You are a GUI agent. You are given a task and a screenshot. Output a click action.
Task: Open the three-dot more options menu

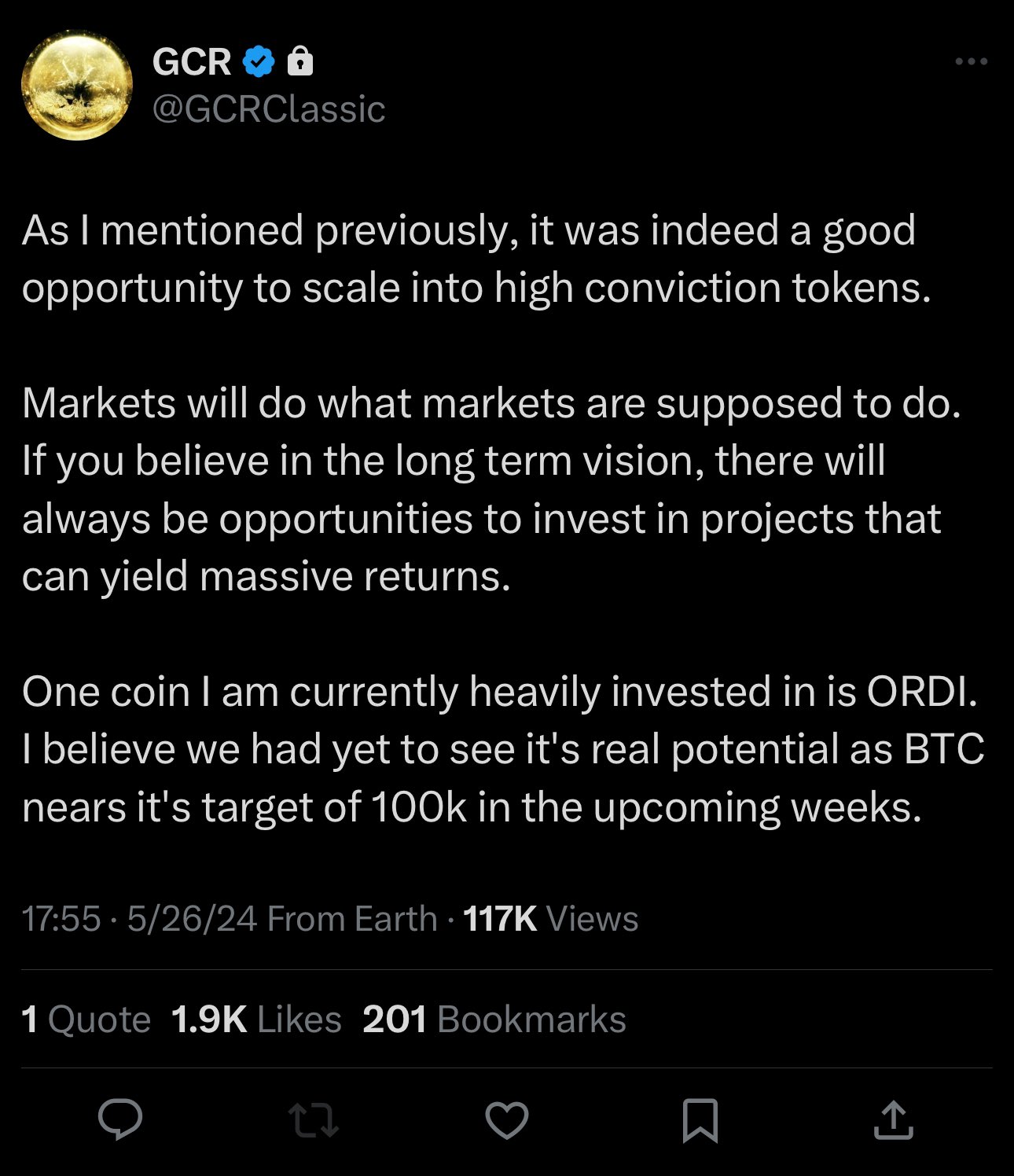[x=971, y=61]
